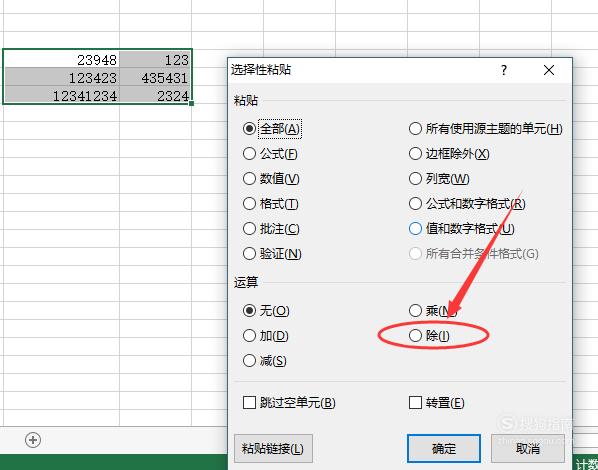The image size is (598, 470).
Task: Confirm with the 确定 button
Action: click(x=444, y=448)
